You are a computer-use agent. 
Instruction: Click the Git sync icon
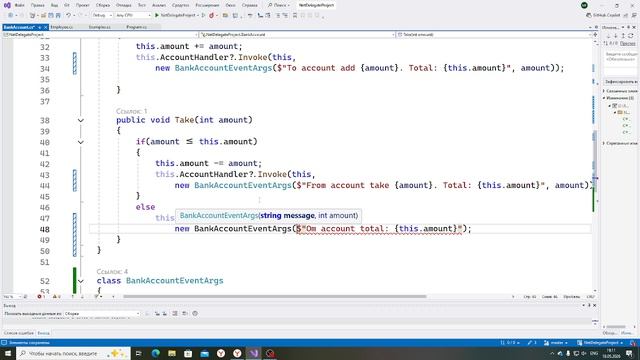tap(631, 36)
